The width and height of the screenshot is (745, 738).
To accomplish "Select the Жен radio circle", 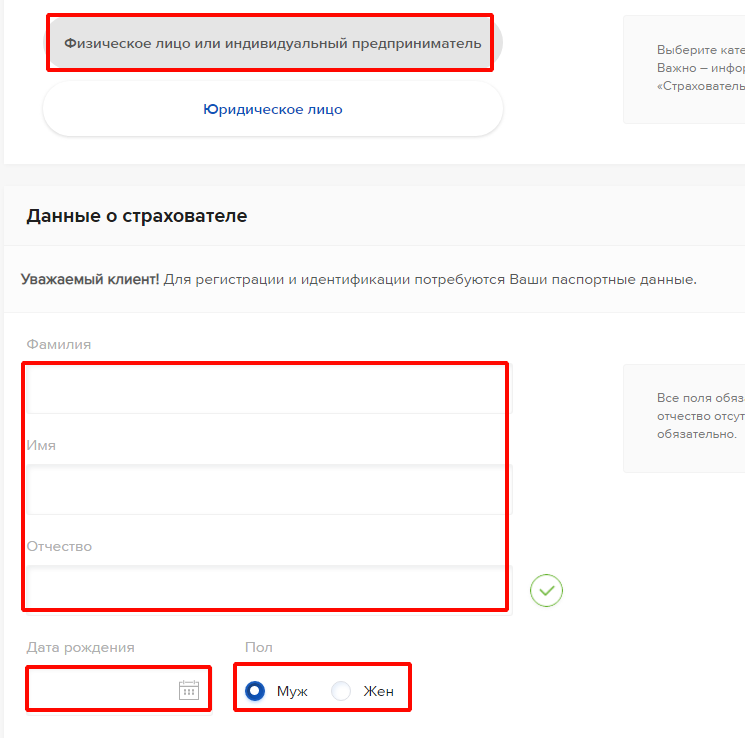I will (341, 690).
